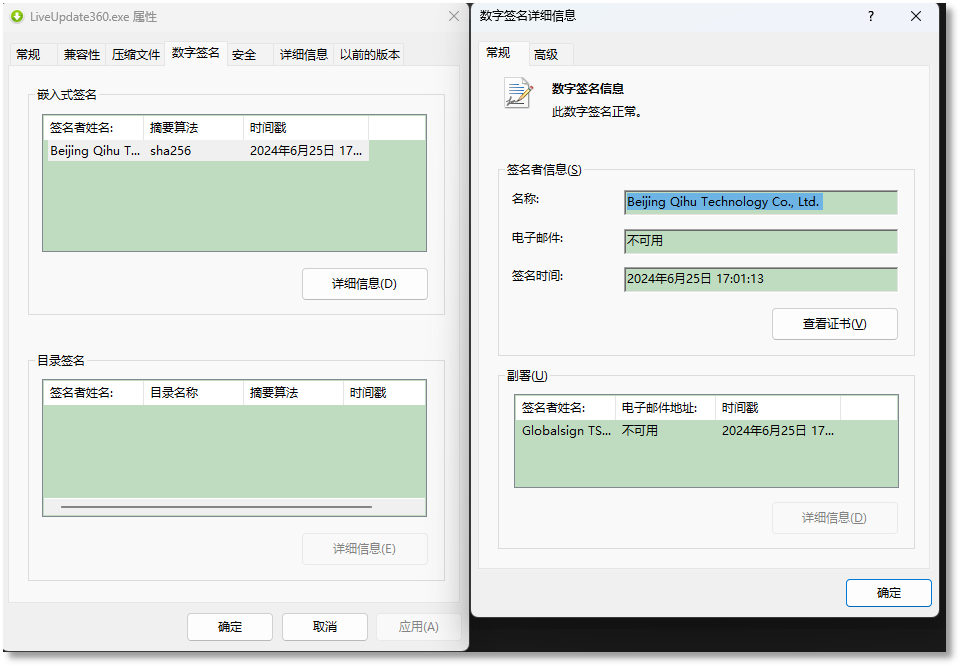This screenshot has height=668, width=962.
Task: Click 签名者姓名 header in catalog signature list
Action: click(x=93, y=393)
